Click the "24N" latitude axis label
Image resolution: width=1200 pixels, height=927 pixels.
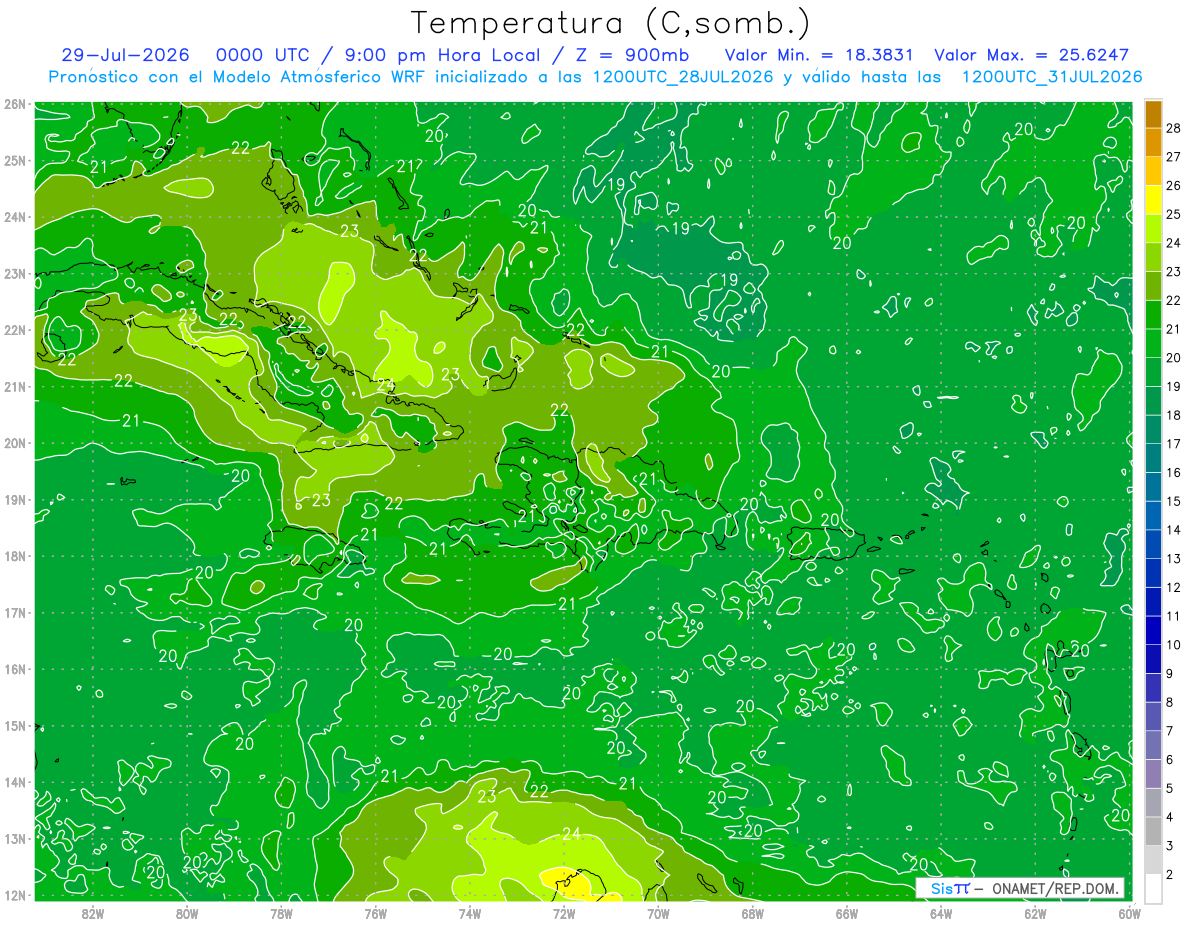click(x=15, y=217)
